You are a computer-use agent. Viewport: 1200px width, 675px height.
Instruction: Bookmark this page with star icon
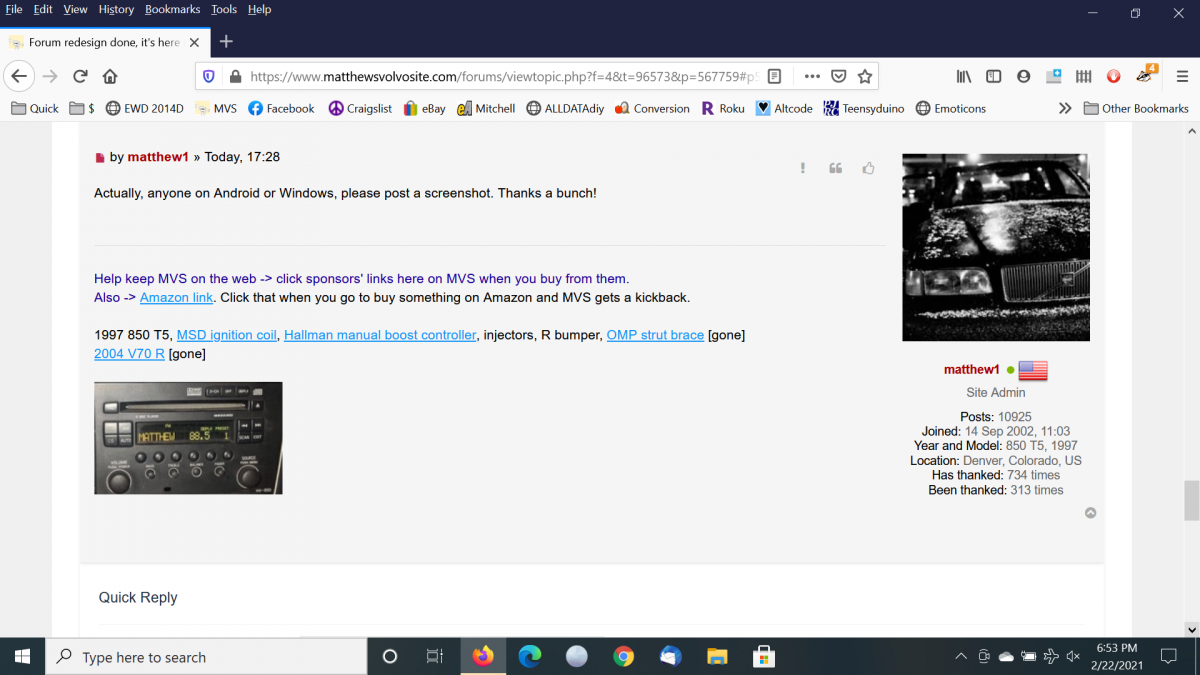pyautogui.click(x=865, y=76)
